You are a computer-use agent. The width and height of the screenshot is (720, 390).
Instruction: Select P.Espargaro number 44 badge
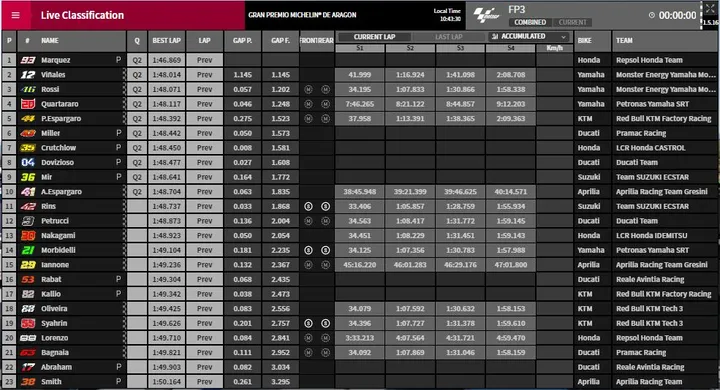(x=28, y=119)
